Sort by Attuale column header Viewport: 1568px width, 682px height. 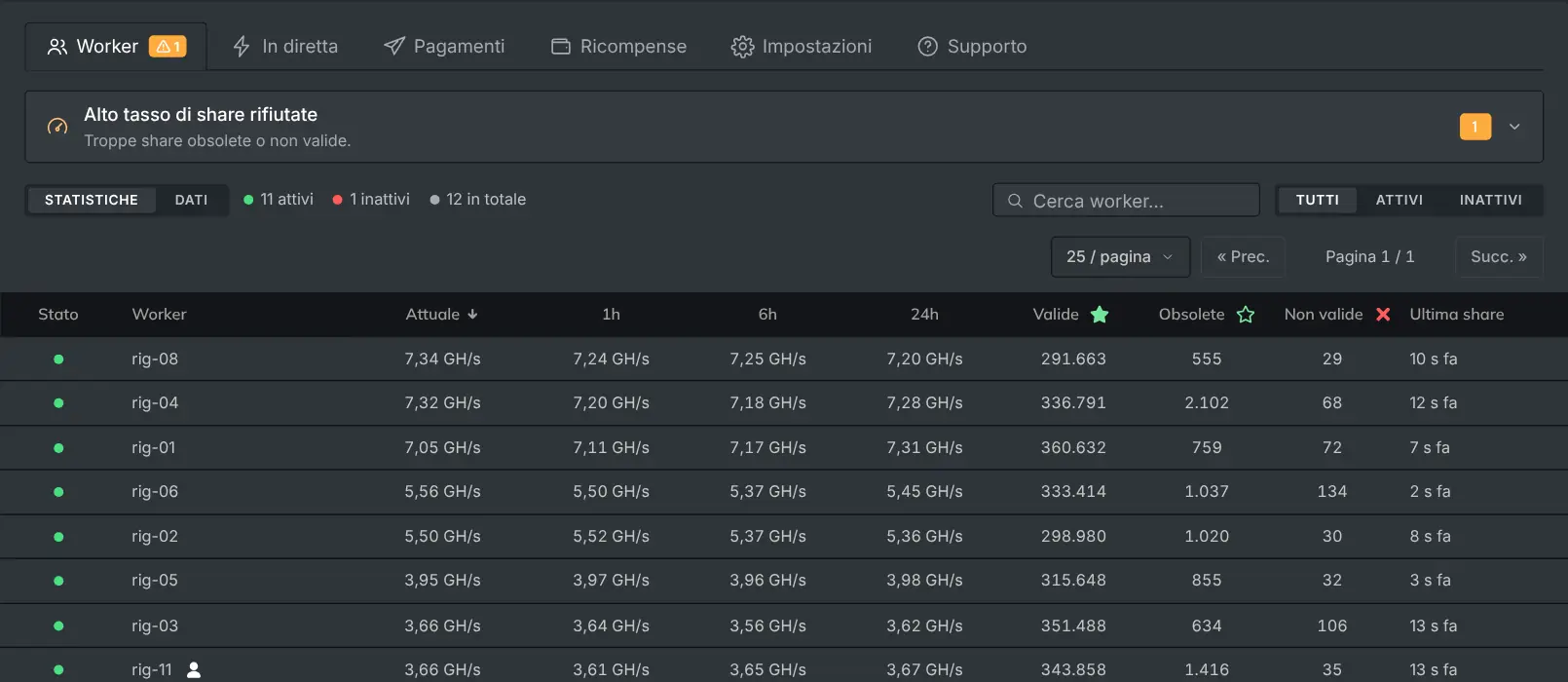(441, 315)
